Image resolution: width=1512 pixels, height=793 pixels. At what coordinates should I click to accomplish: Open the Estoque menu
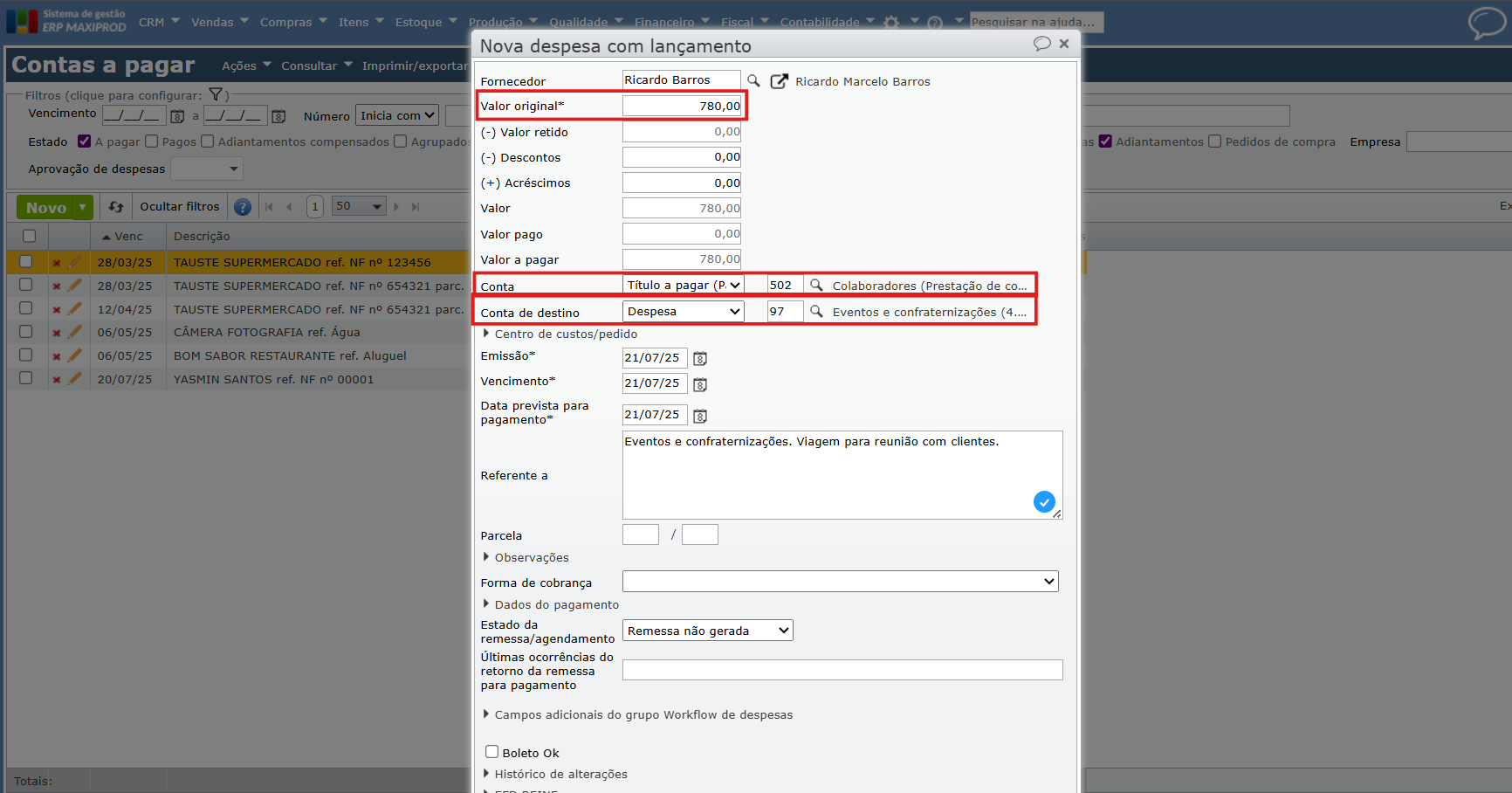pos(426,22)
